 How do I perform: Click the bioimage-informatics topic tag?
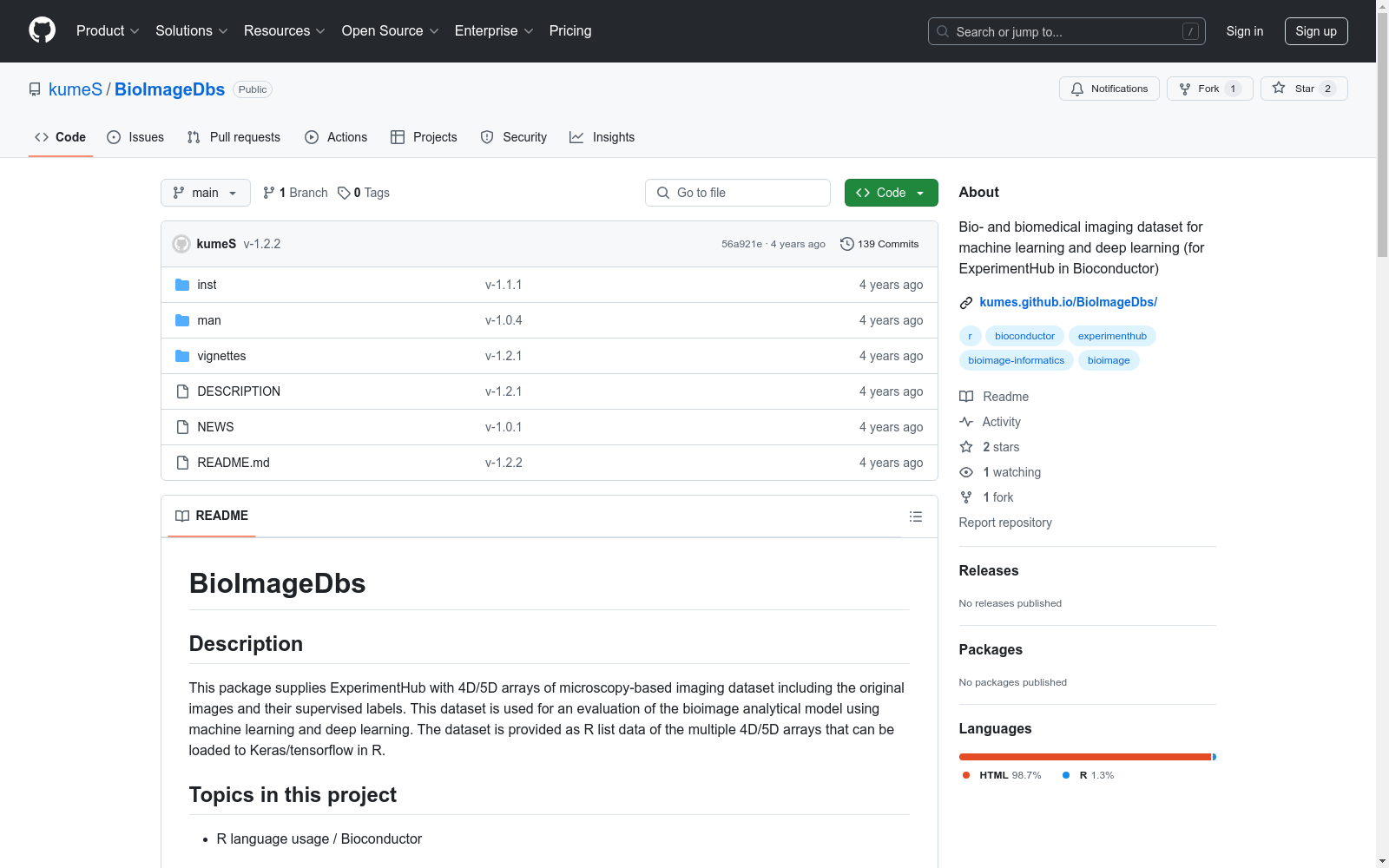click(1017, 360)
